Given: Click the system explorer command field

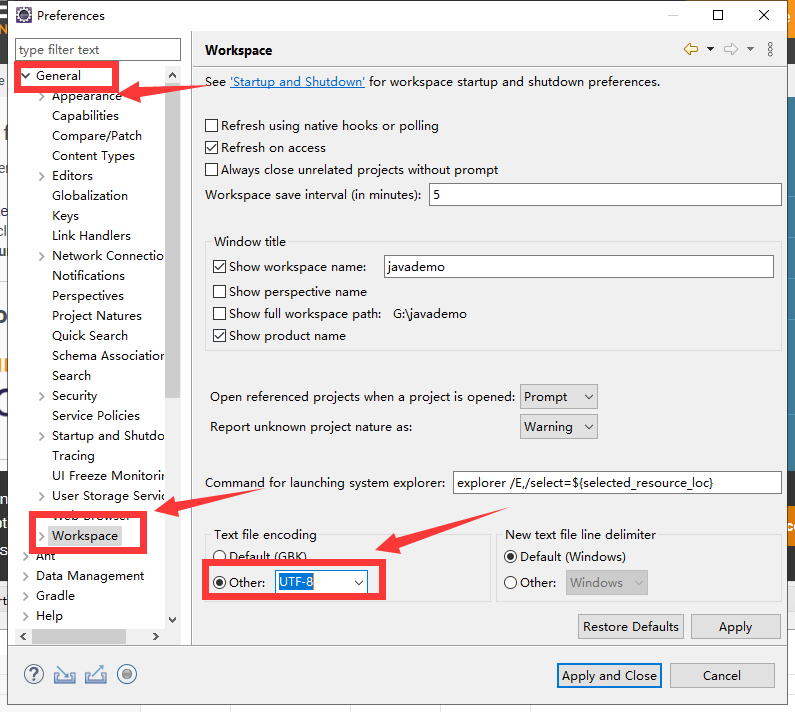Looking at the screenshot, I should pyautogui.click(x=617, y=483).
